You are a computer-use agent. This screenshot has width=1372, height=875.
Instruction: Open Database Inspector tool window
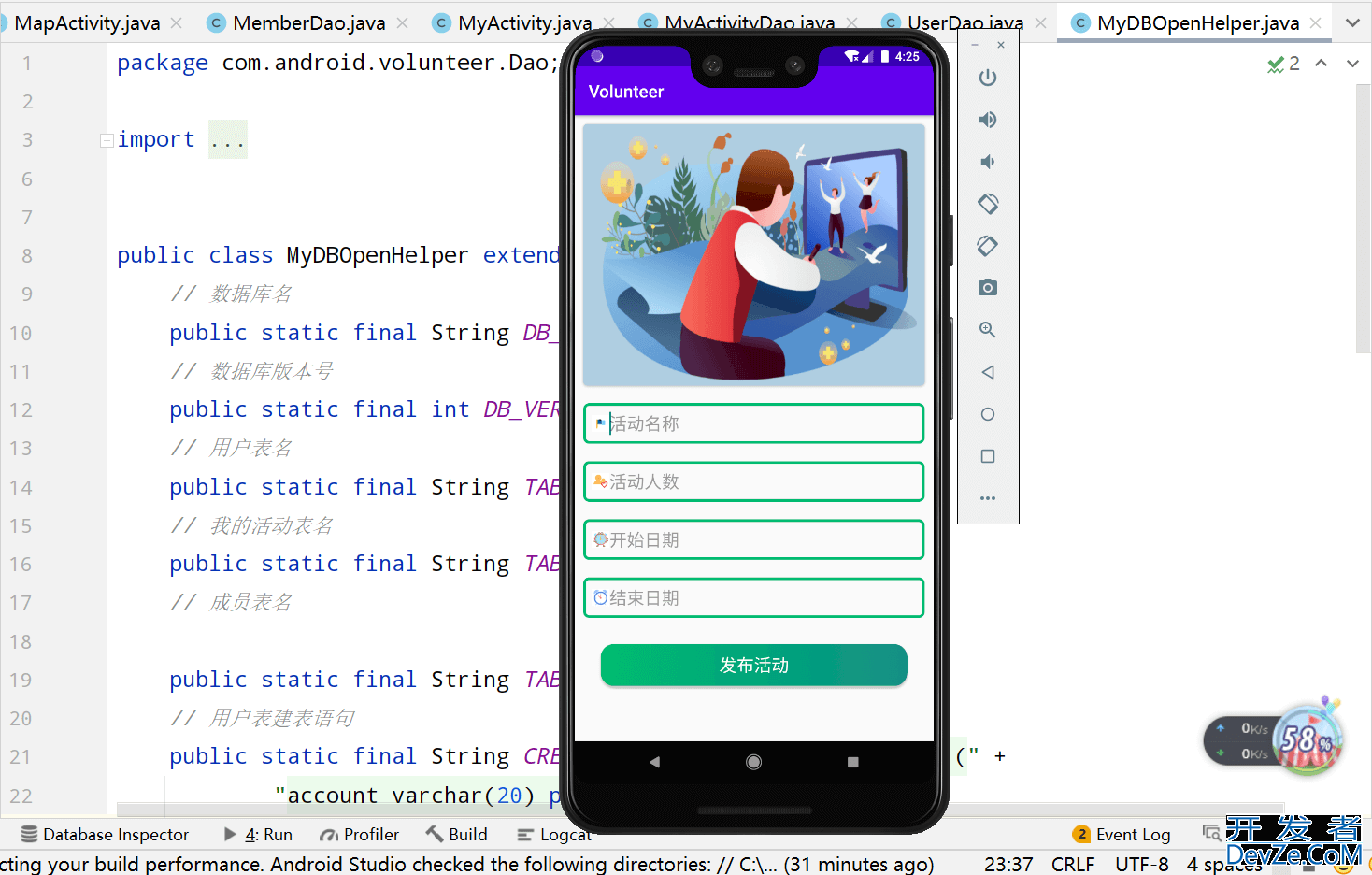point(105,835)
